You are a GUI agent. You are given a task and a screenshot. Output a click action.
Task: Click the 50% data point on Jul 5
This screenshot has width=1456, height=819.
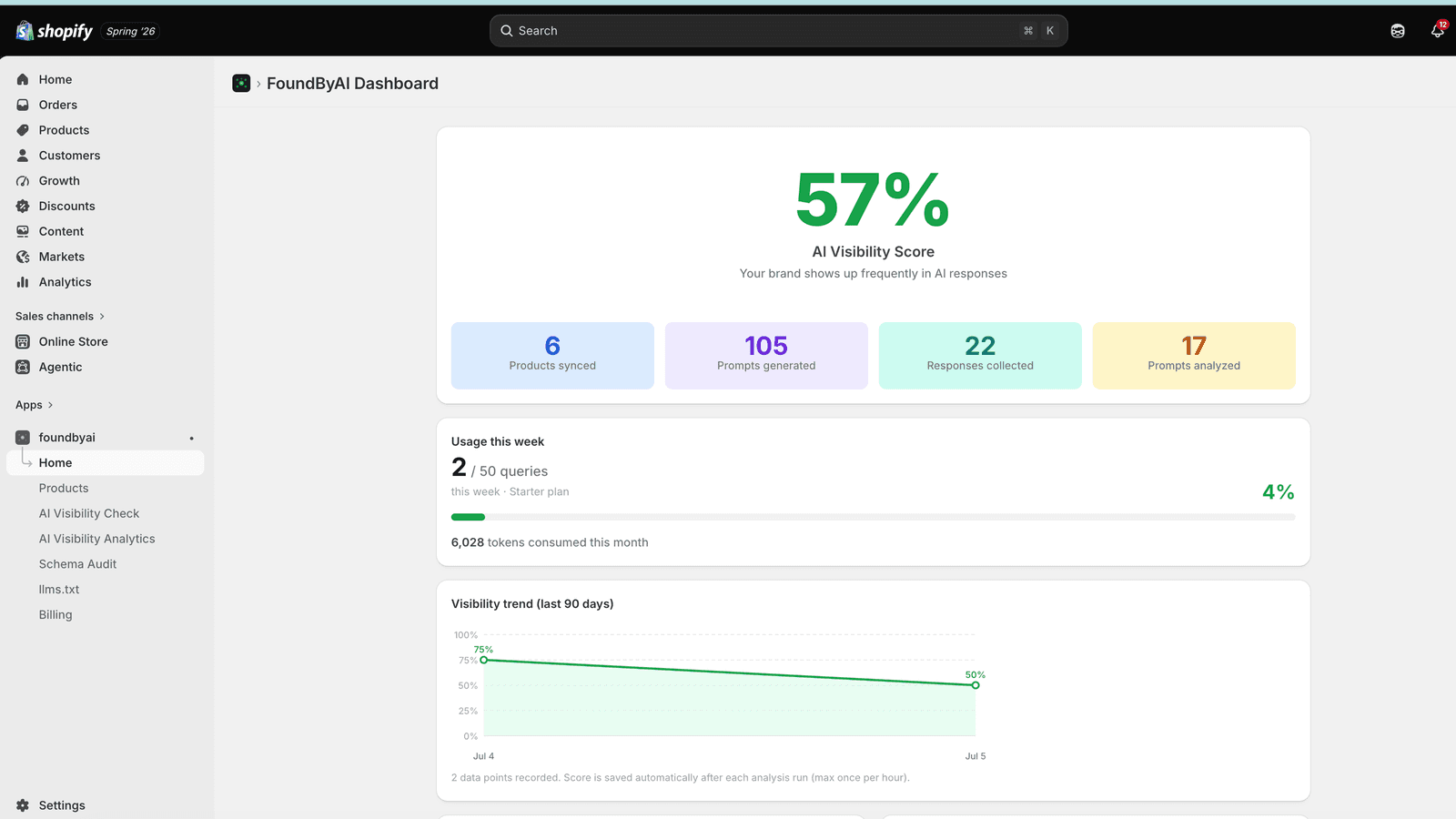pos(976,685)
